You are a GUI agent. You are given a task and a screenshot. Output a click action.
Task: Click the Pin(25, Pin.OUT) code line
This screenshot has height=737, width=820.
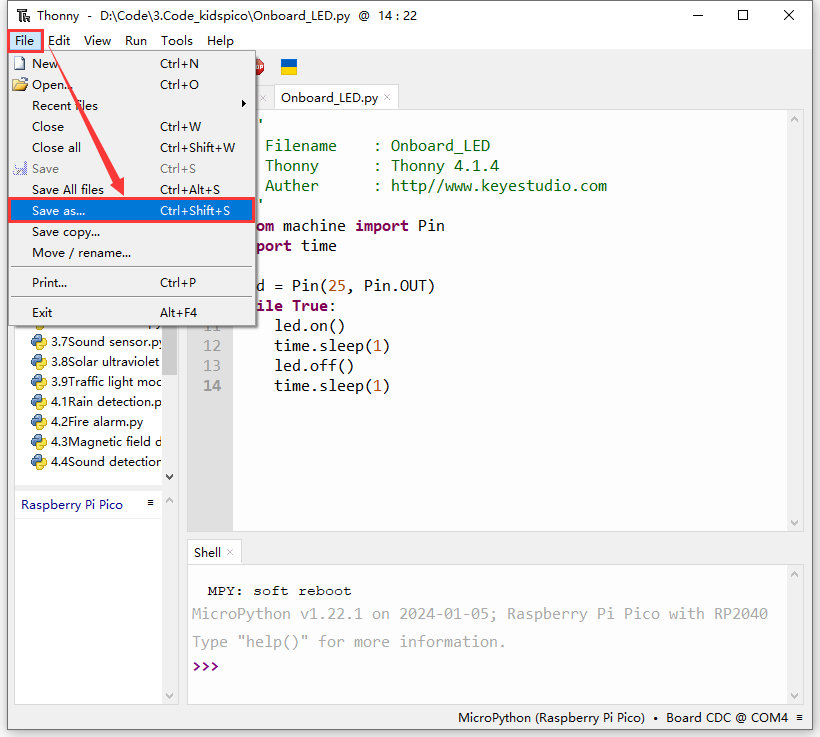(345, 286)
